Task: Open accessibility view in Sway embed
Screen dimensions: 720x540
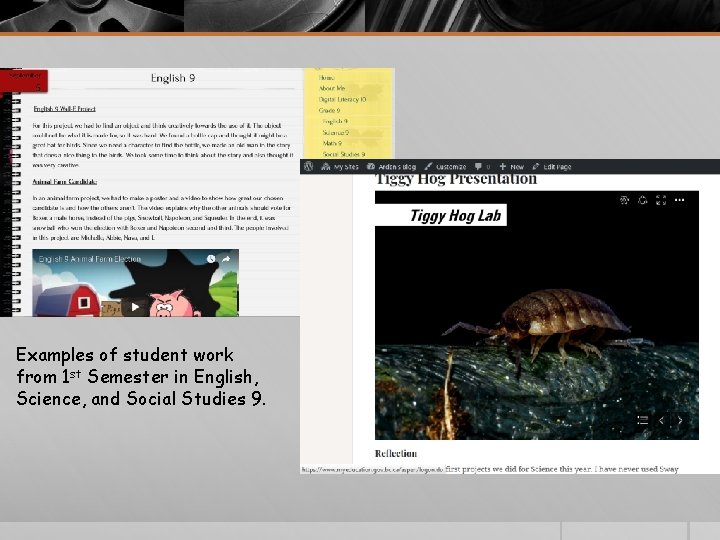Action: (x=624, y=200)
